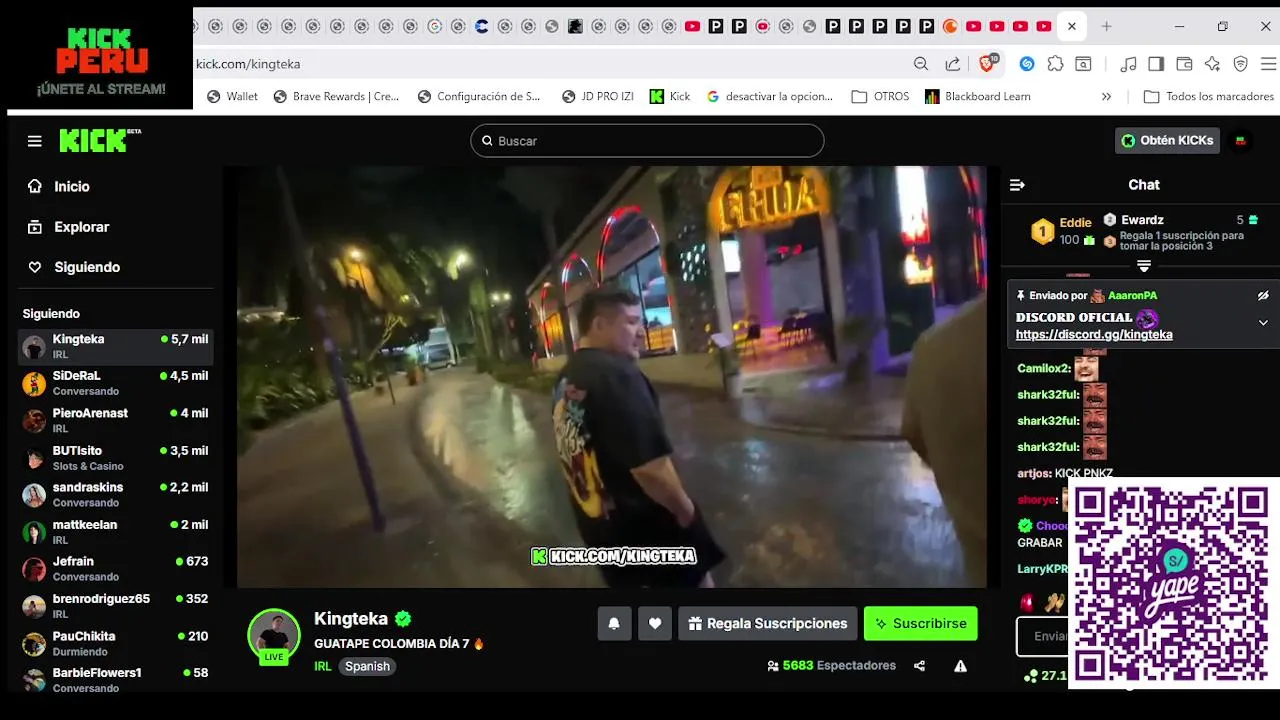Open the Brave main menu
Image resolution: width=1280 pixels, height=720 pixels.
point(1267,64)
